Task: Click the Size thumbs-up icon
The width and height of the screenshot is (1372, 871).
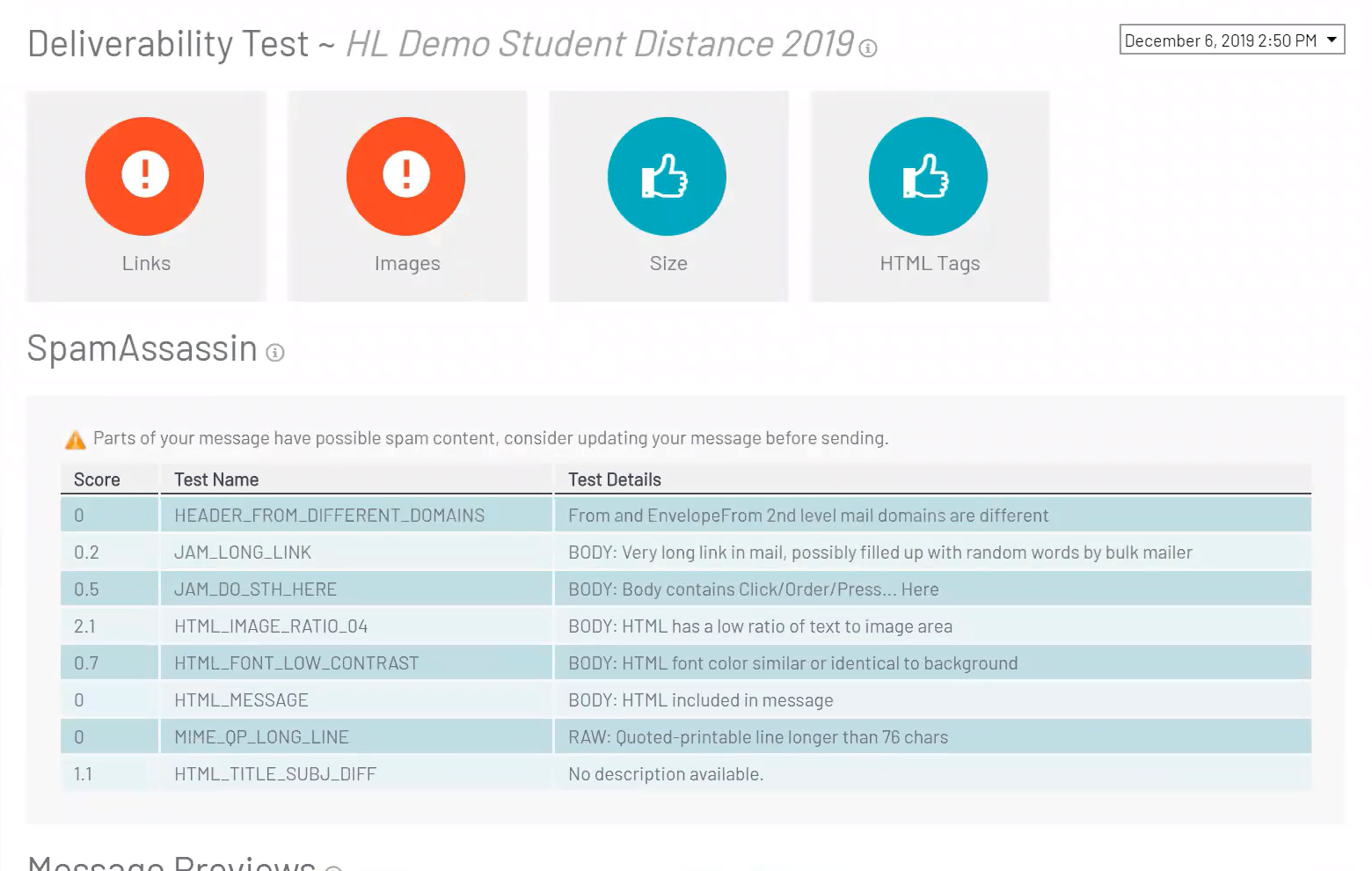Action: coord(667,176)
